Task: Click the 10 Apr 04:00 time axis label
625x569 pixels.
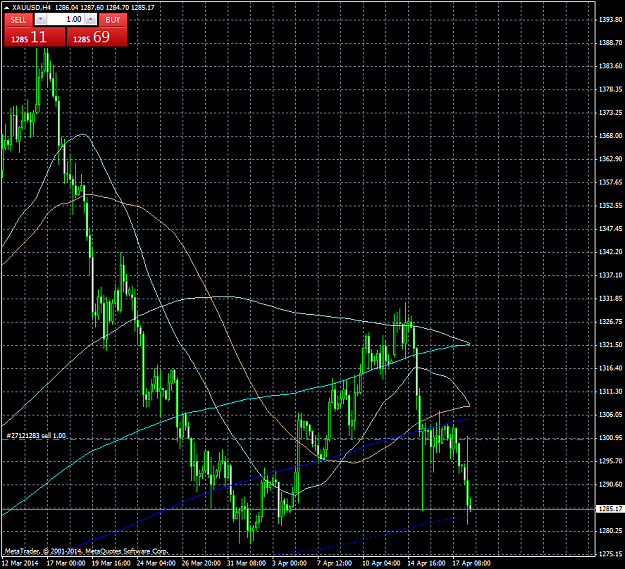Action: coord(381,563)
